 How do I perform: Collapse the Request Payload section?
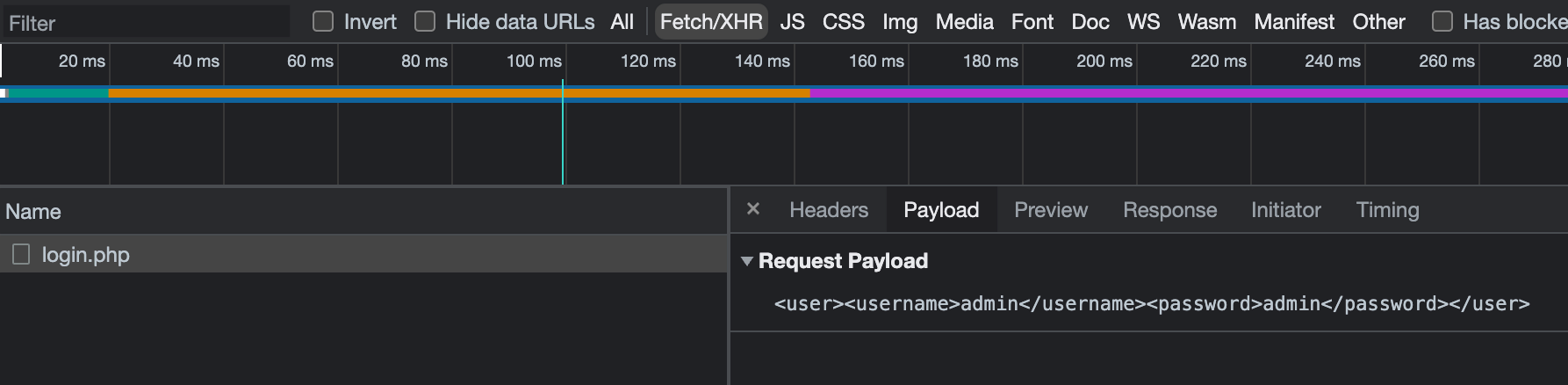point(747,261)
